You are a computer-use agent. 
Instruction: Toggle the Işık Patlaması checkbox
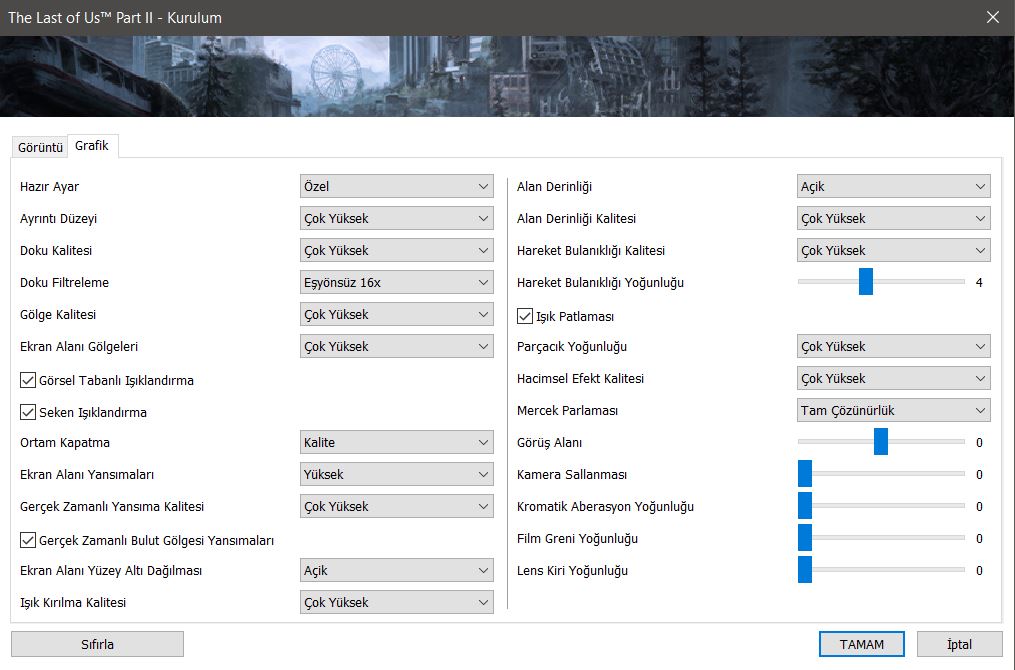point(525,316)
